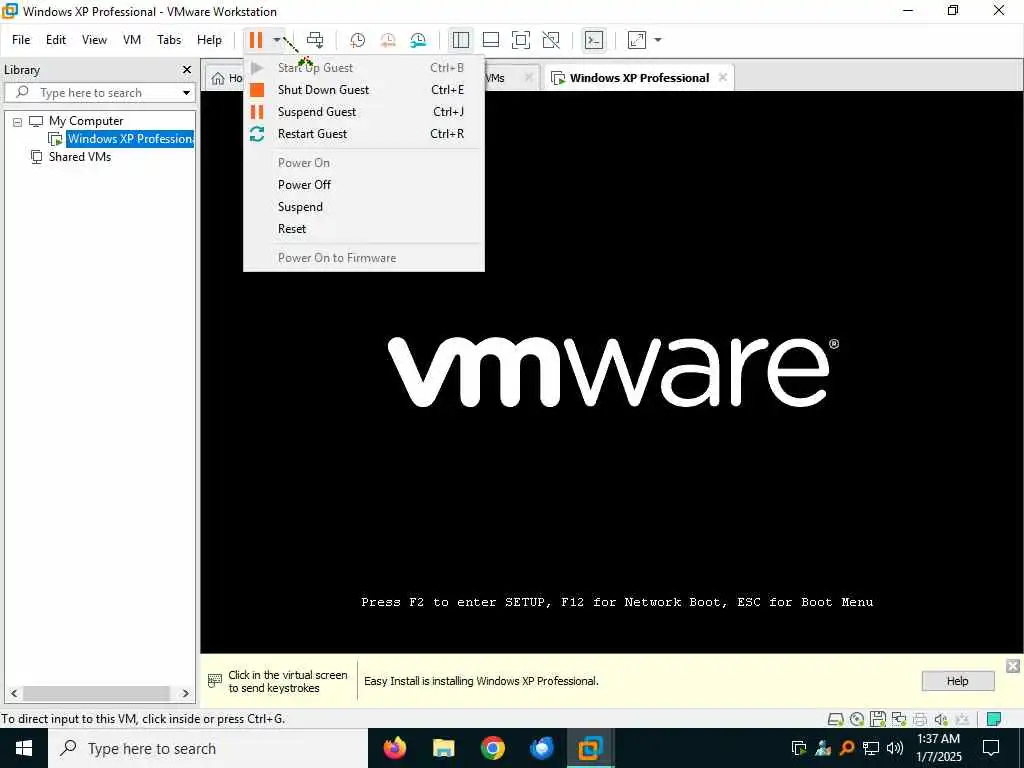Open Thunderbird from the taskbar
Viewport: 1024px width, 768px height.
click(x=541, y=748)
